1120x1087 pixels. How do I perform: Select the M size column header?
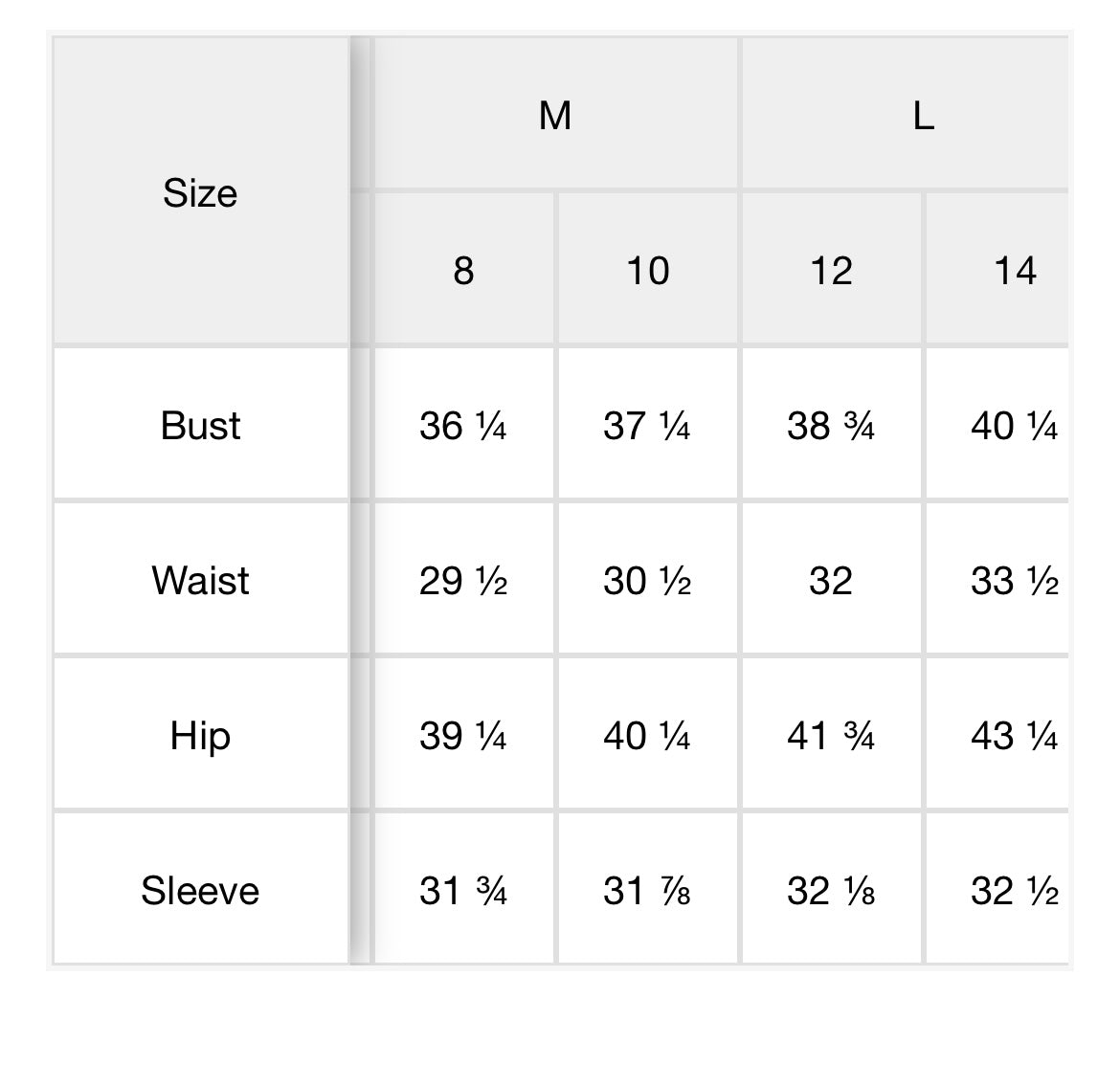pos(555,116)
